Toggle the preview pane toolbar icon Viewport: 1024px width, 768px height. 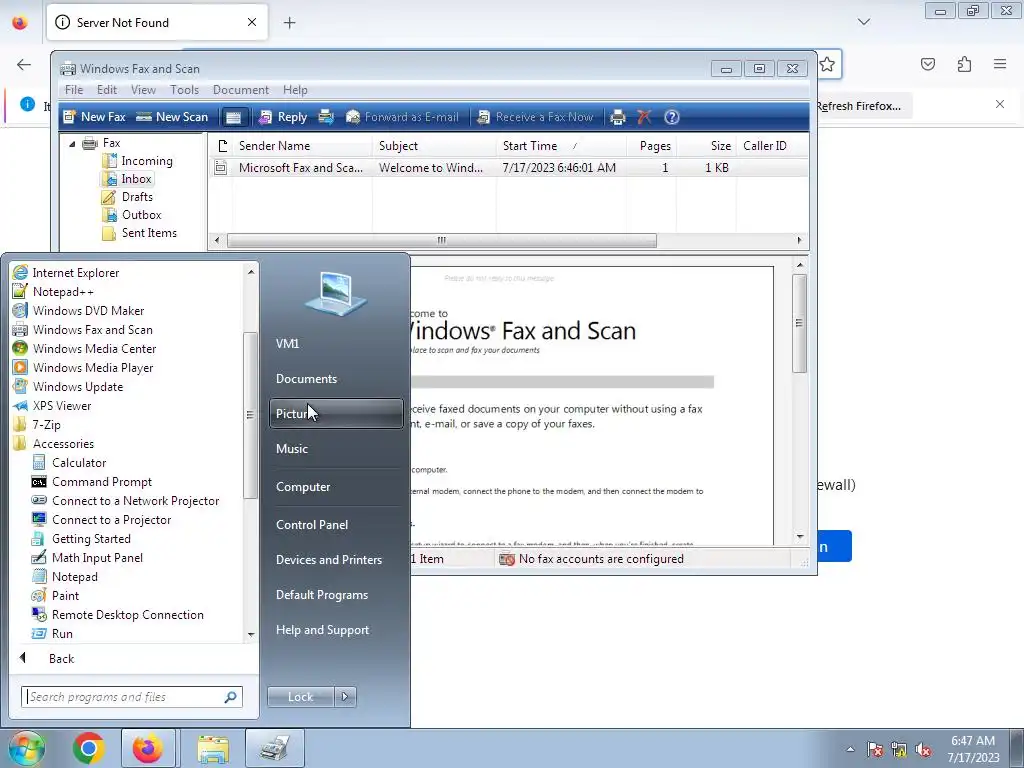(x=234, y=117)
